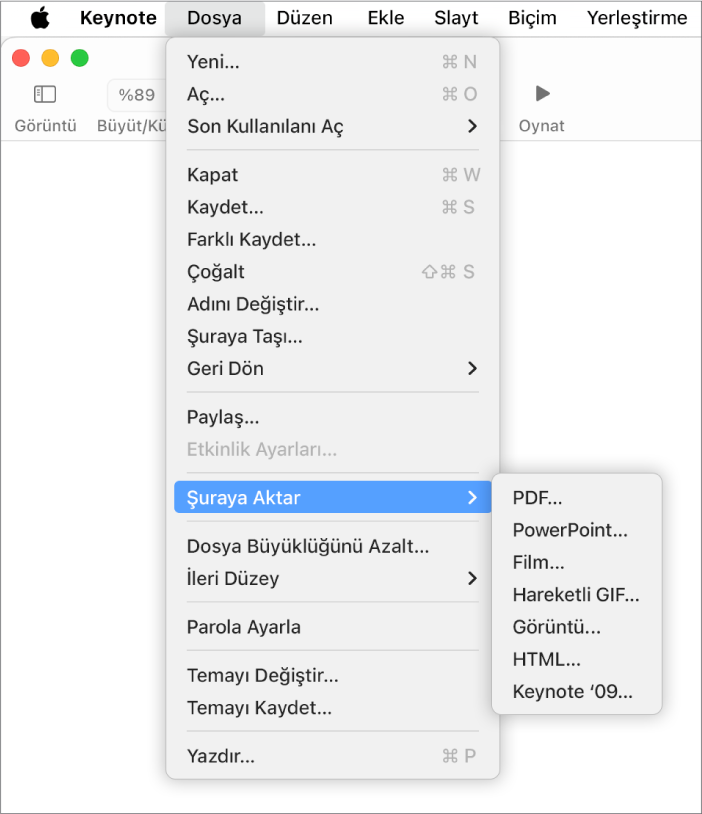Export presentation as HTML...

pyautogui.click(x=577, y=659)
